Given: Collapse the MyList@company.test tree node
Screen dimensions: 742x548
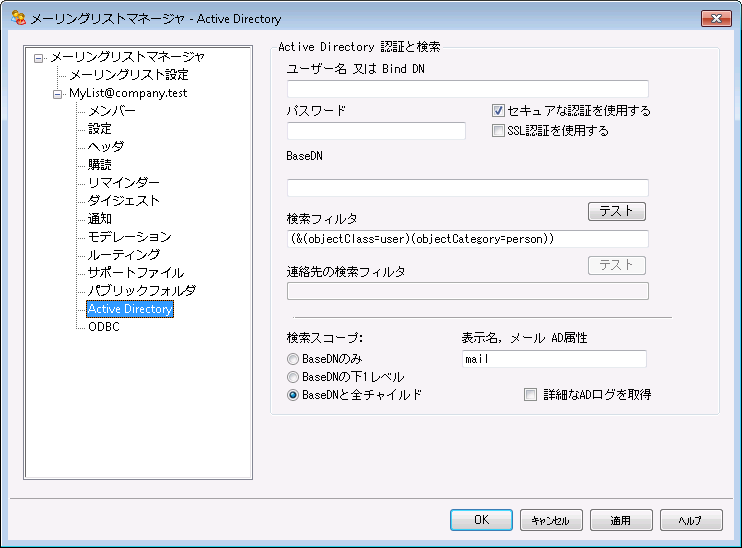Looking at the screenshot, I should pyautogui.click(x=58, y=95).
